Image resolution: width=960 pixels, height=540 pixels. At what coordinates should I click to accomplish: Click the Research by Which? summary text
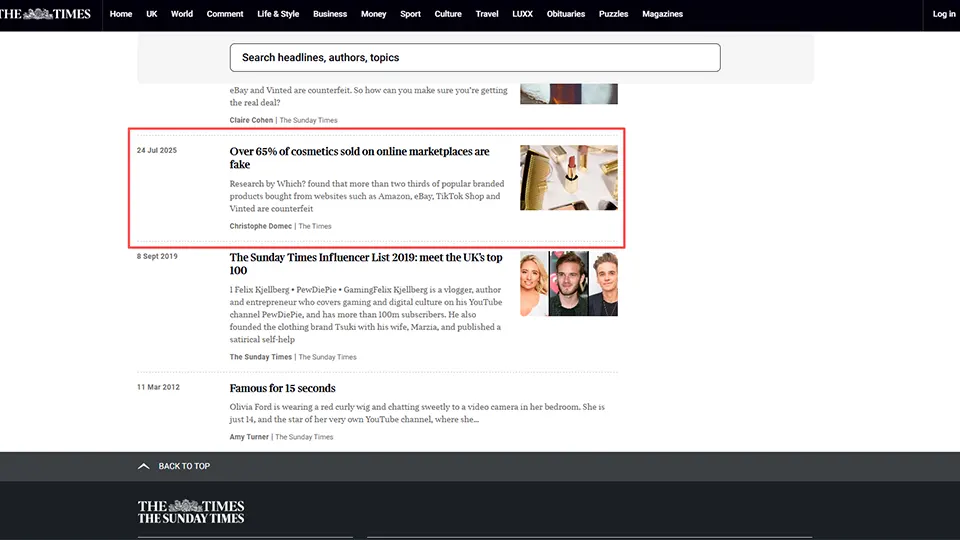367,196
